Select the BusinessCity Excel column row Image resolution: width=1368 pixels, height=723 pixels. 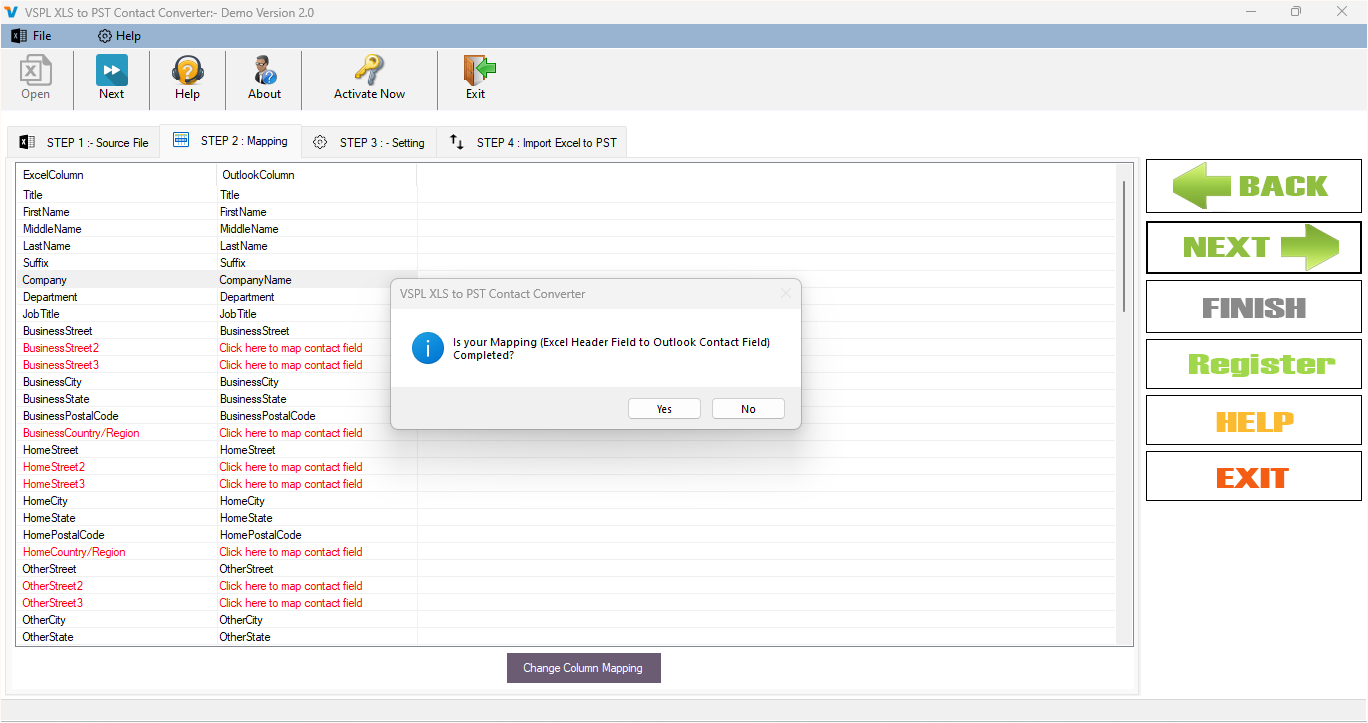(50, 382)
